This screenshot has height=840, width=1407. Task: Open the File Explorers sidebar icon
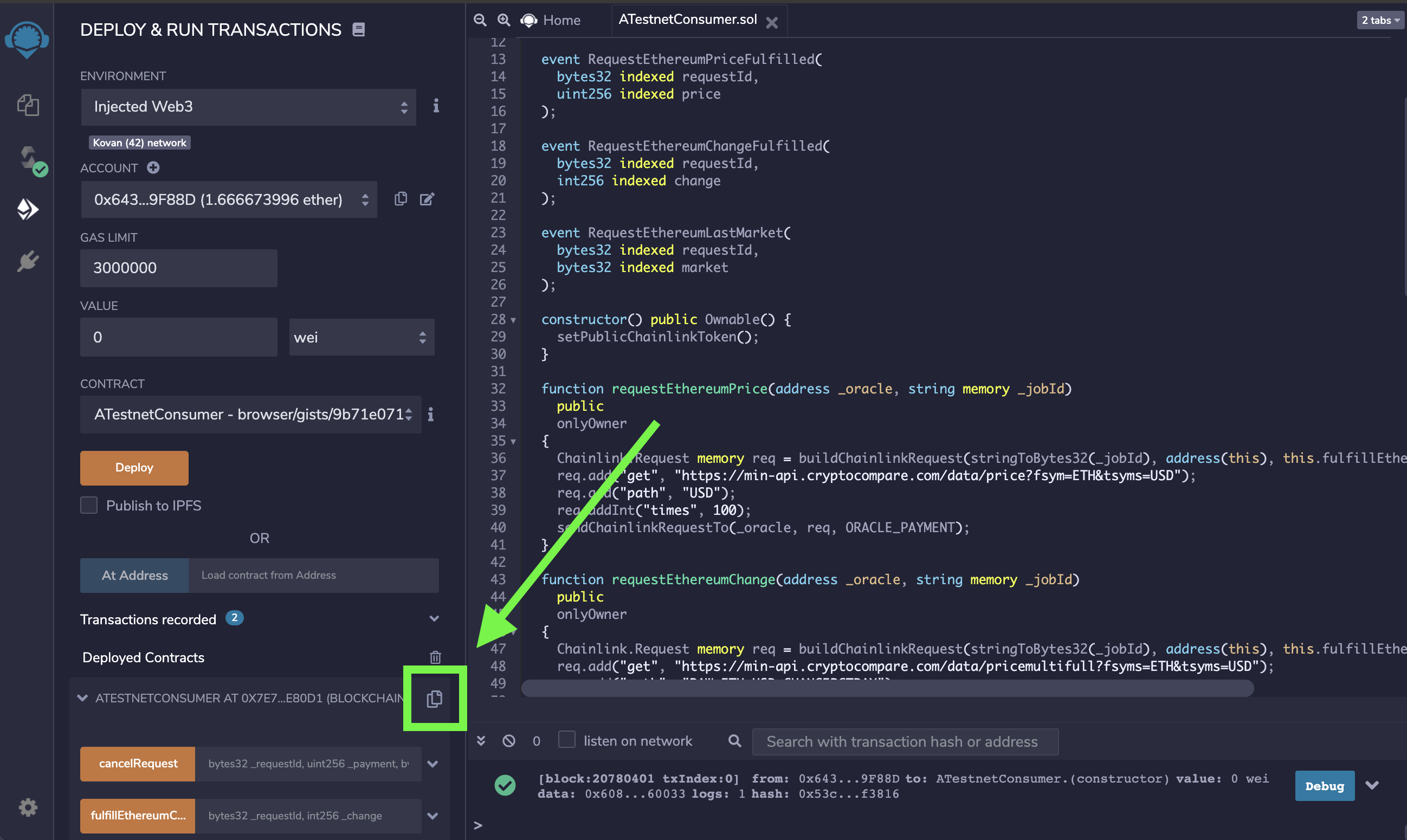[27, 105]
